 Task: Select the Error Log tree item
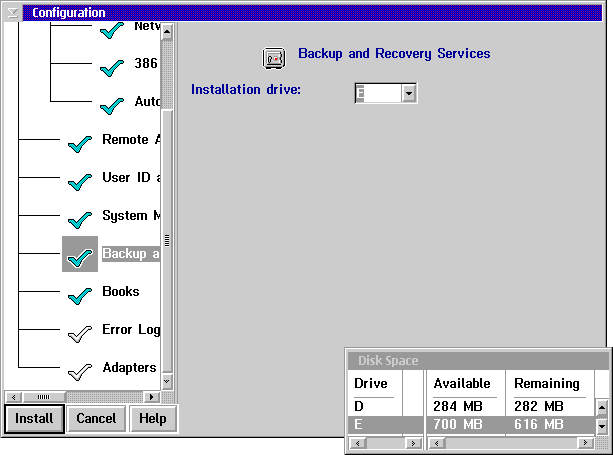(131, 330)
